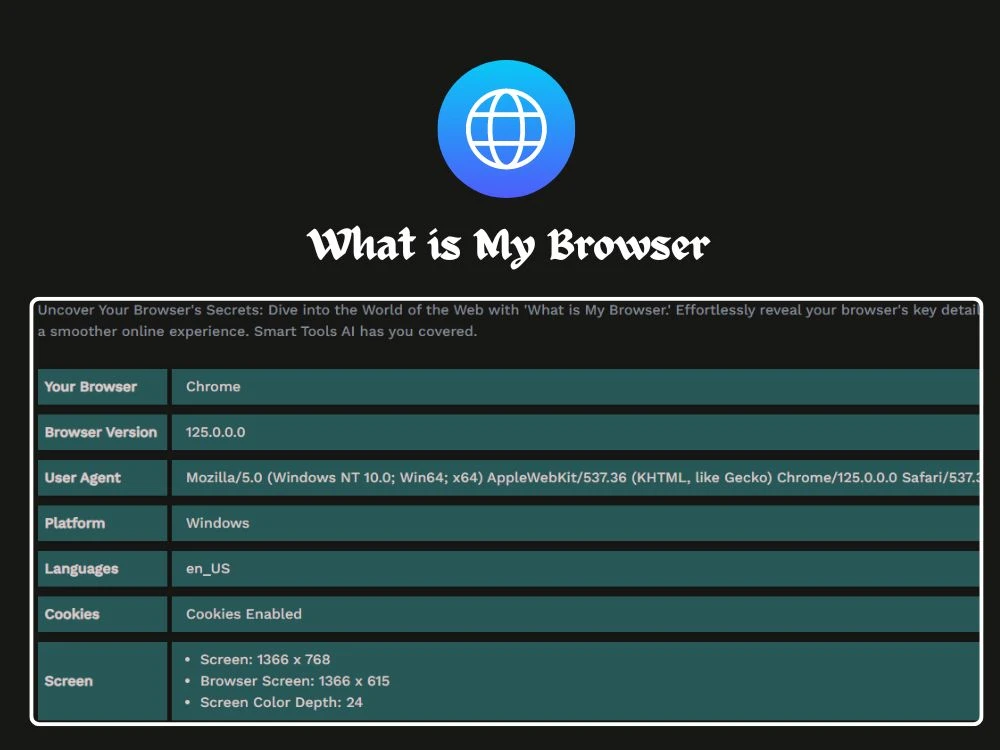
Task: Select the What is My Browser title
Action: point(508,243)
